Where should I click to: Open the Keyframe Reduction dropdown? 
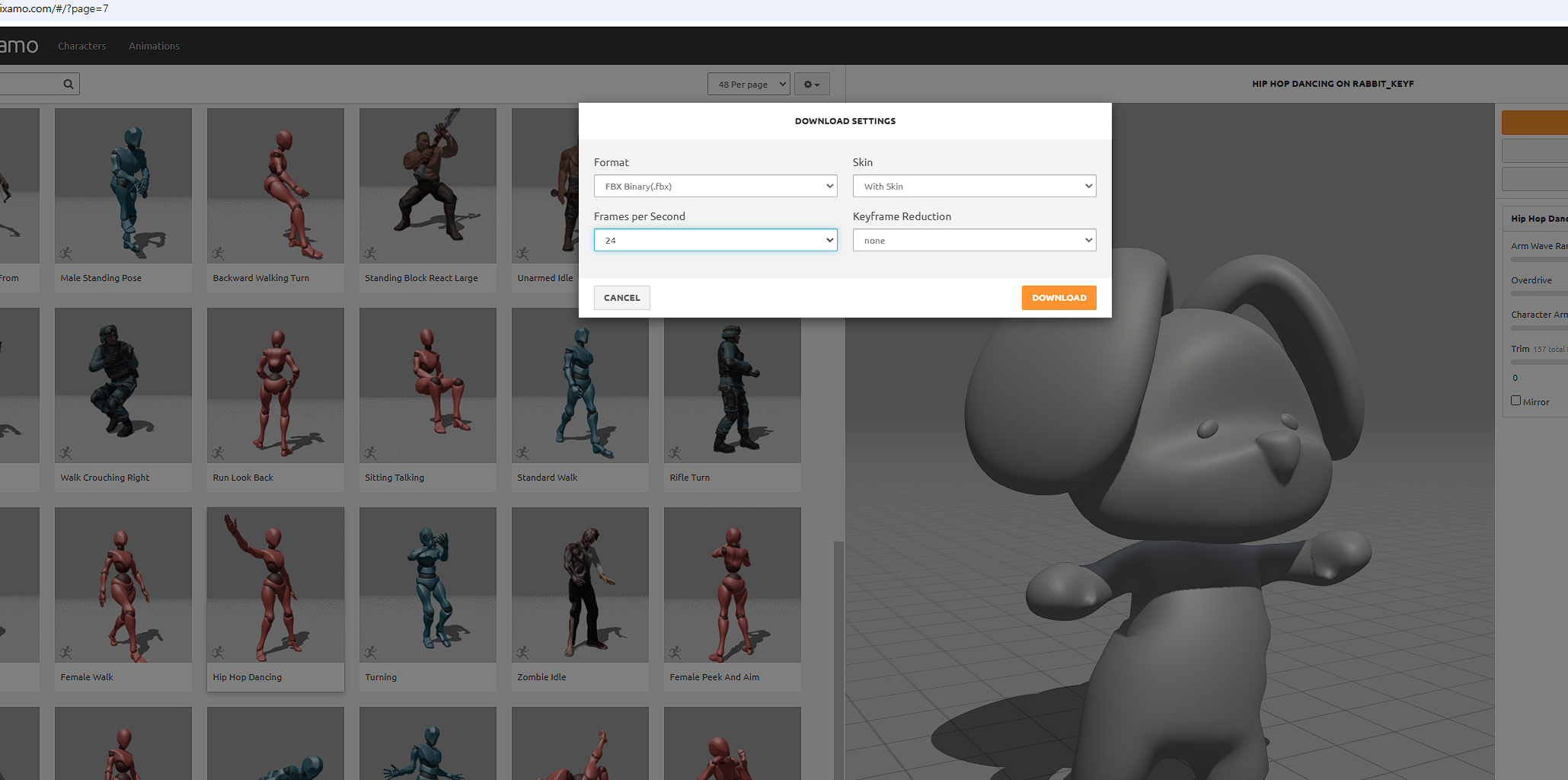tap(975, 240)
